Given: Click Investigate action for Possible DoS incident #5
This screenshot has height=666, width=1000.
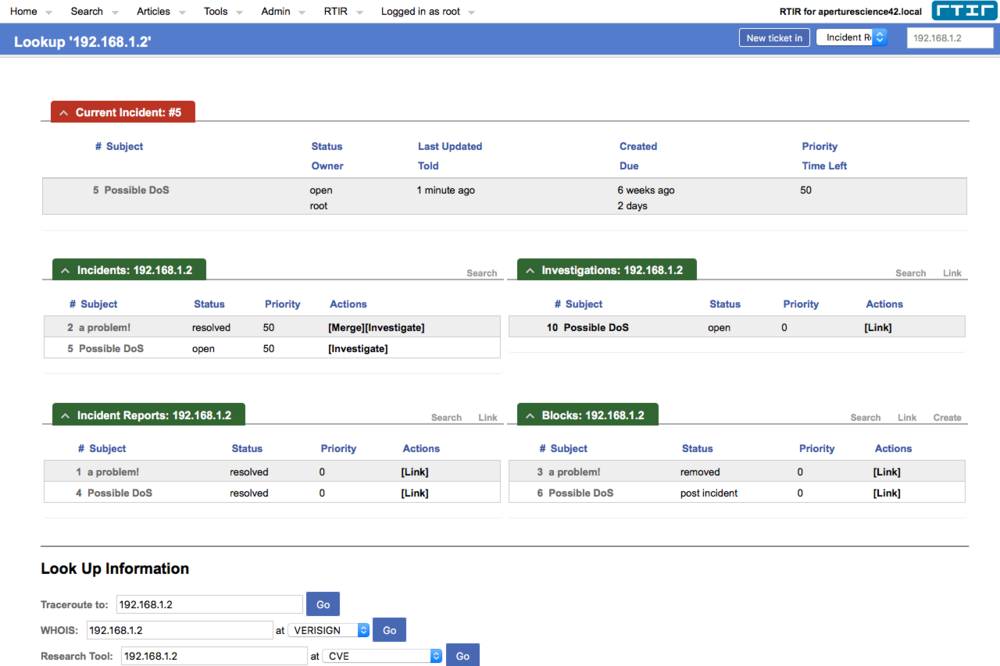Looking at the screenshot, I should click(x=358, y=348).
